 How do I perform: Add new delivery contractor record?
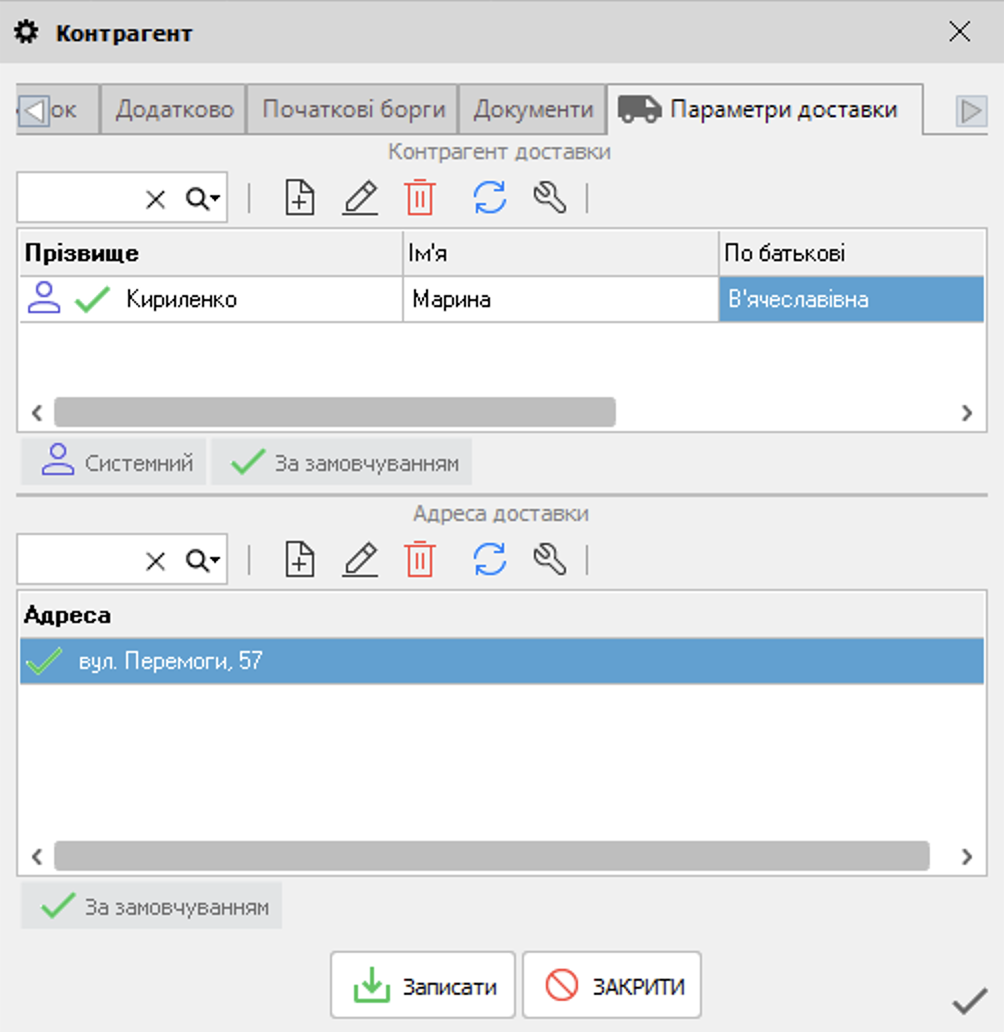coord(300,197)
